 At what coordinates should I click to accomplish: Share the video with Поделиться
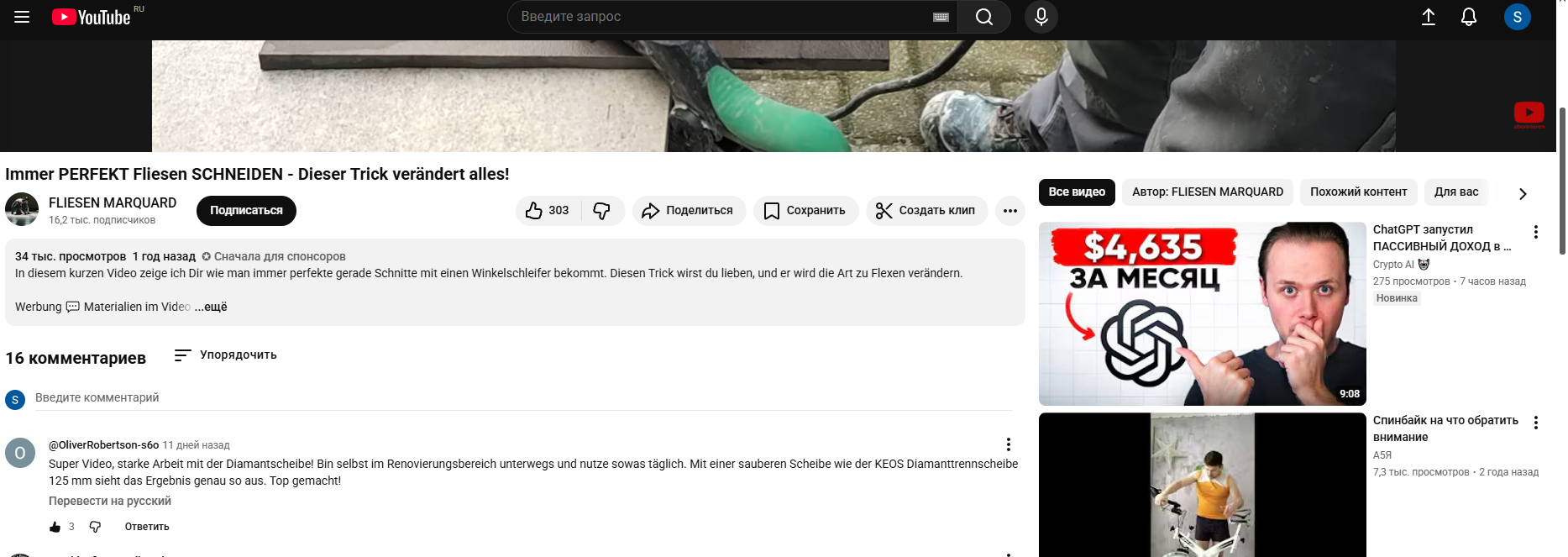pos(689,211)
